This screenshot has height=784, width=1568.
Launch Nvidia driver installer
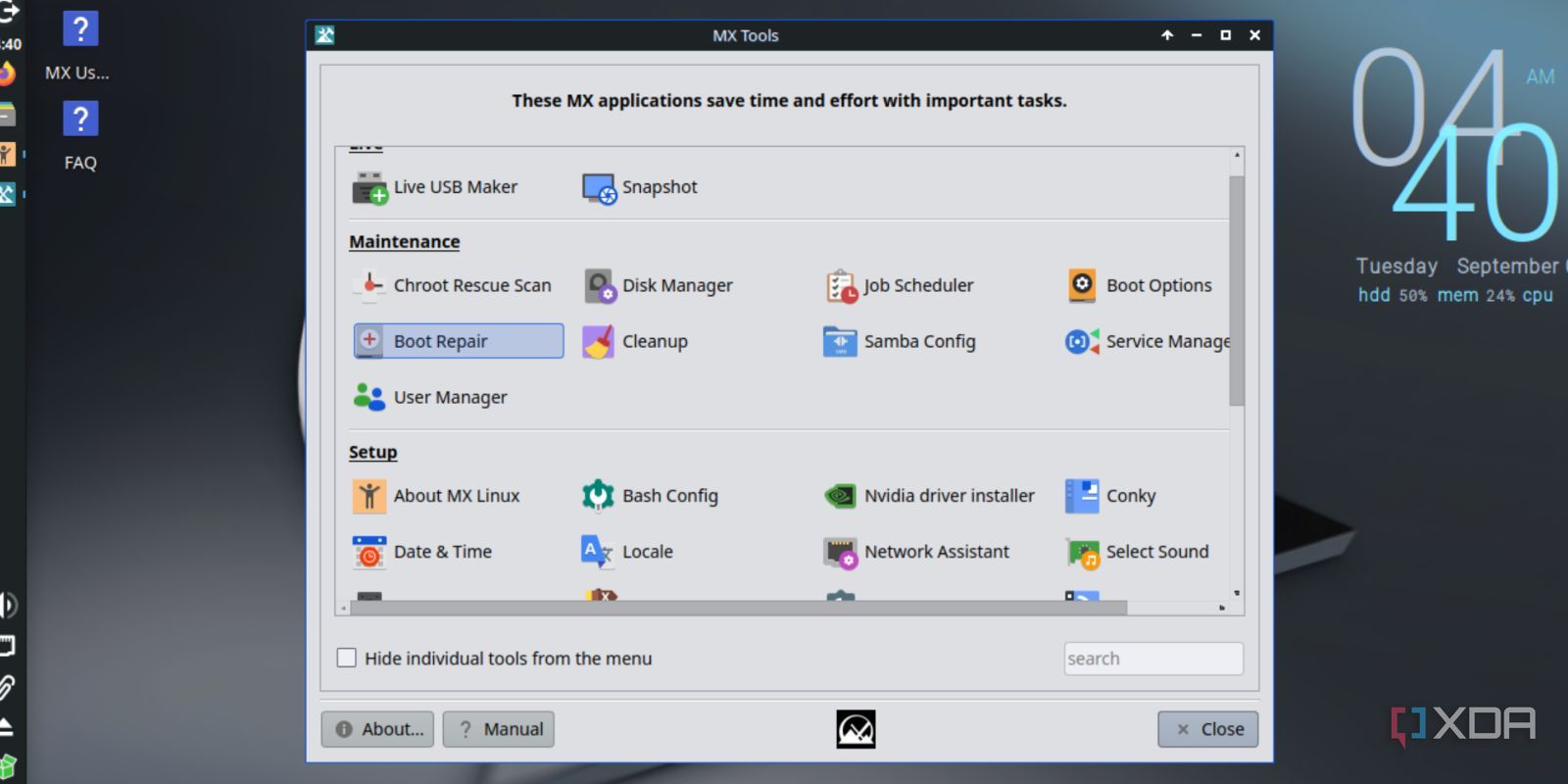coord(929,496)
